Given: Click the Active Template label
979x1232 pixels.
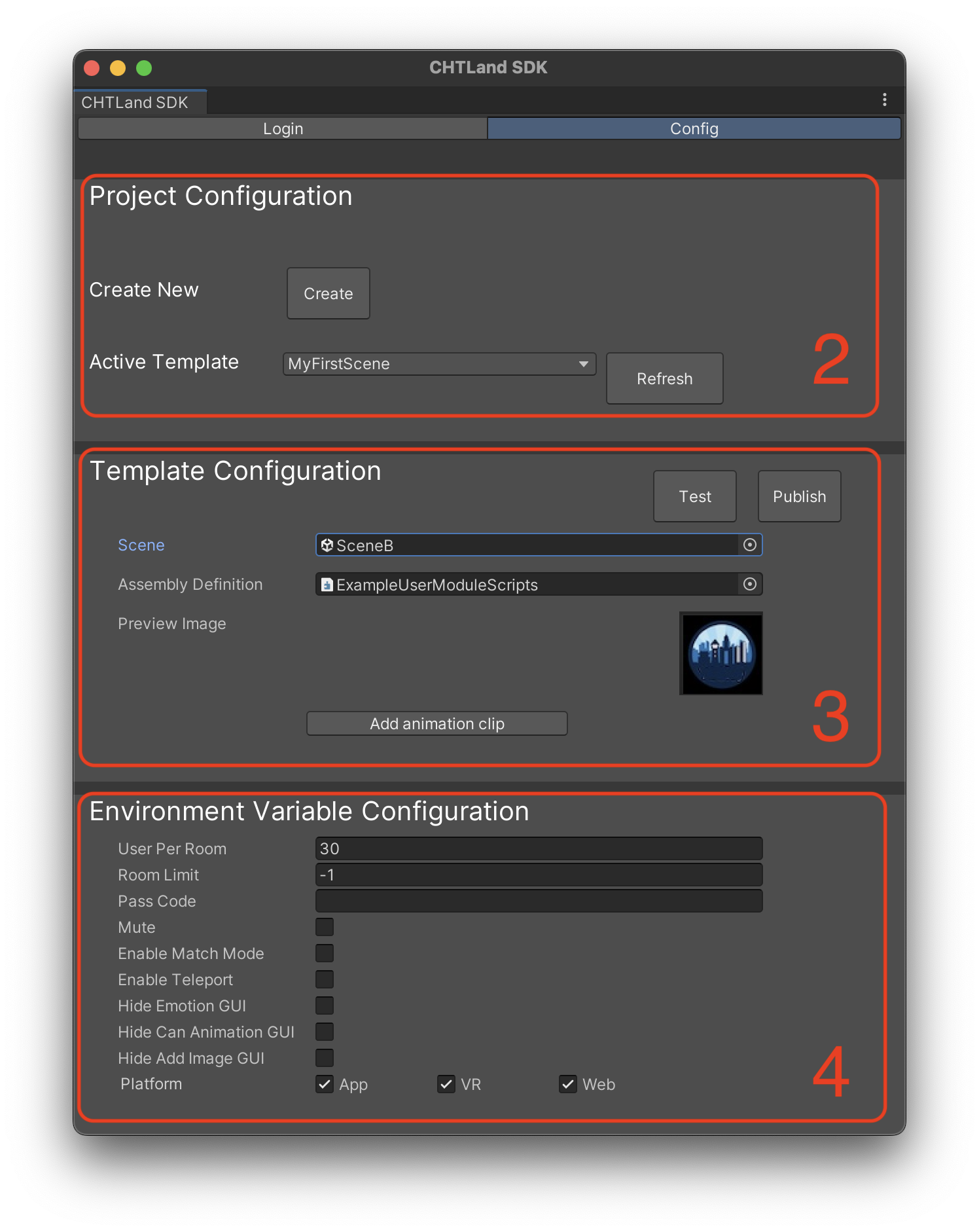Looking at the screenshot, I should click(164, 362).
